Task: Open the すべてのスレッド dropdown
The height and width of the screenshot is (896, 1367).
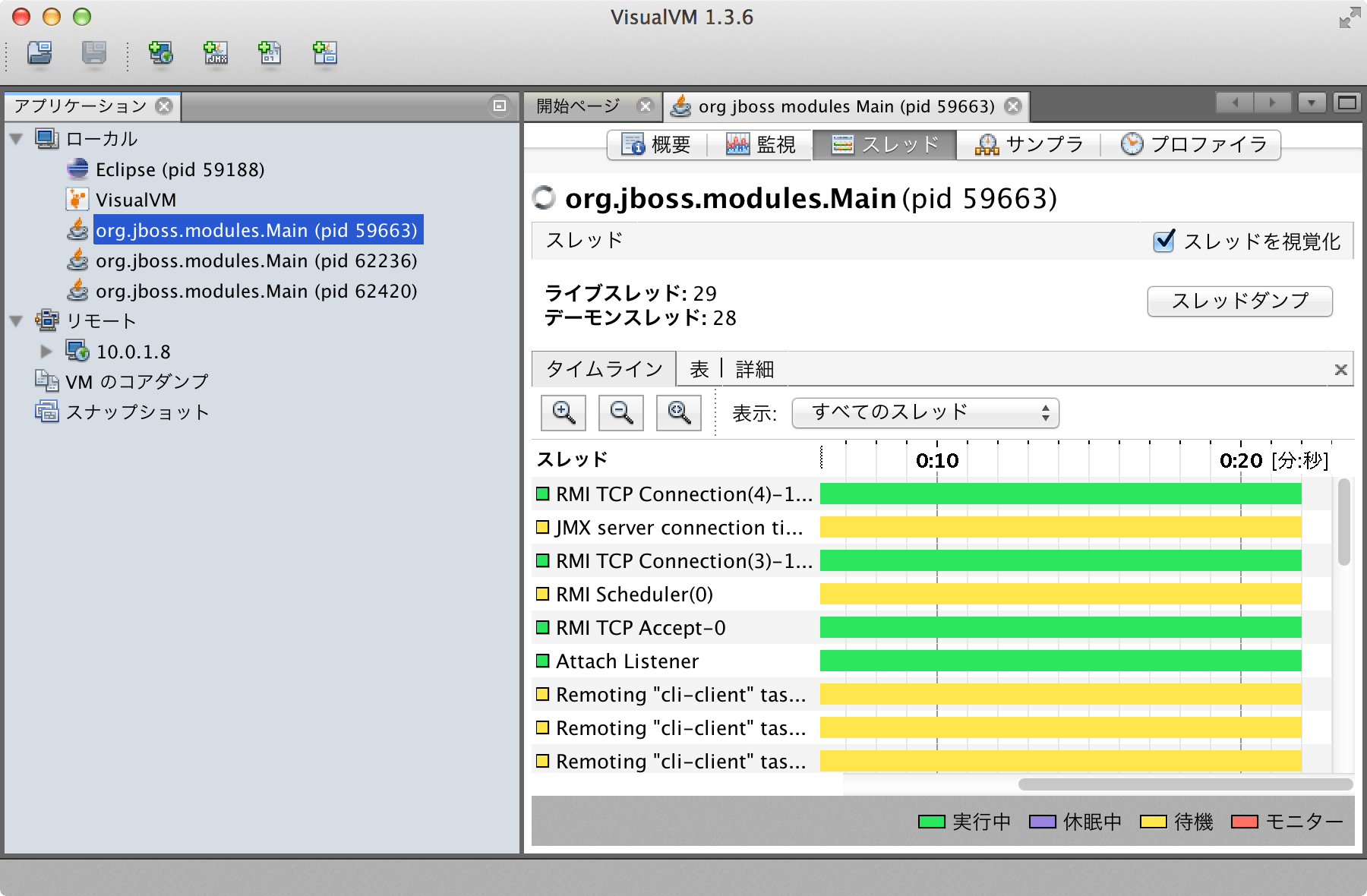Action: 924,412
